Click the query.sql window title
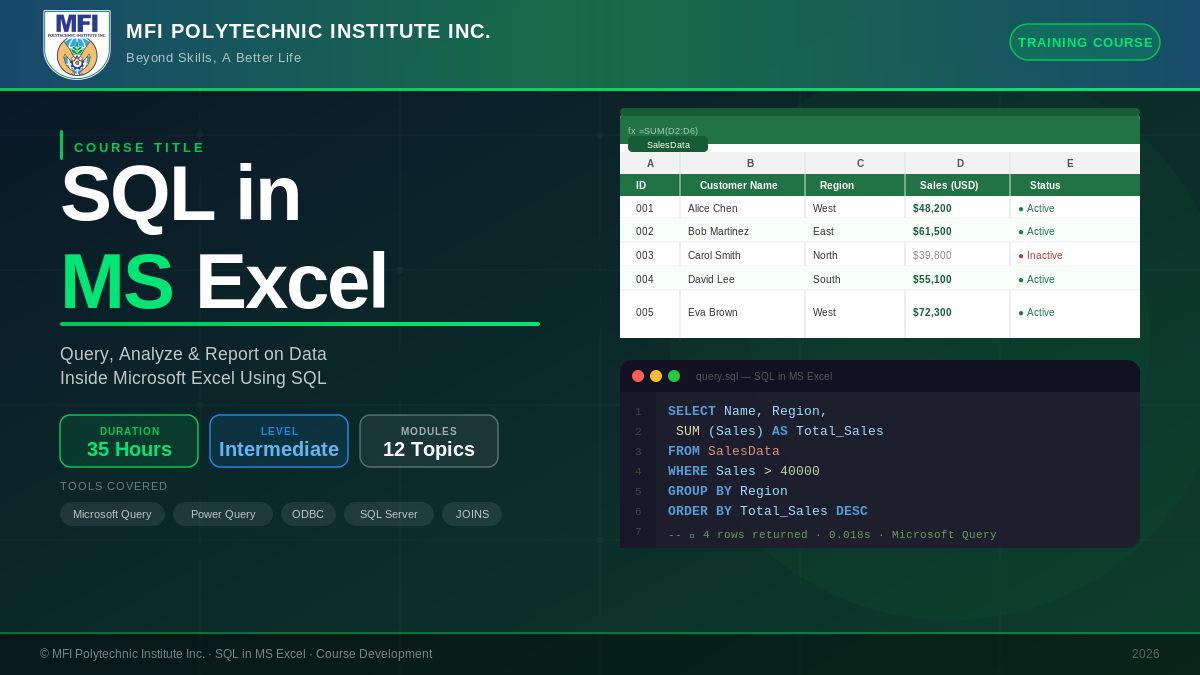The image size is (1200, 675). (764, 376)
